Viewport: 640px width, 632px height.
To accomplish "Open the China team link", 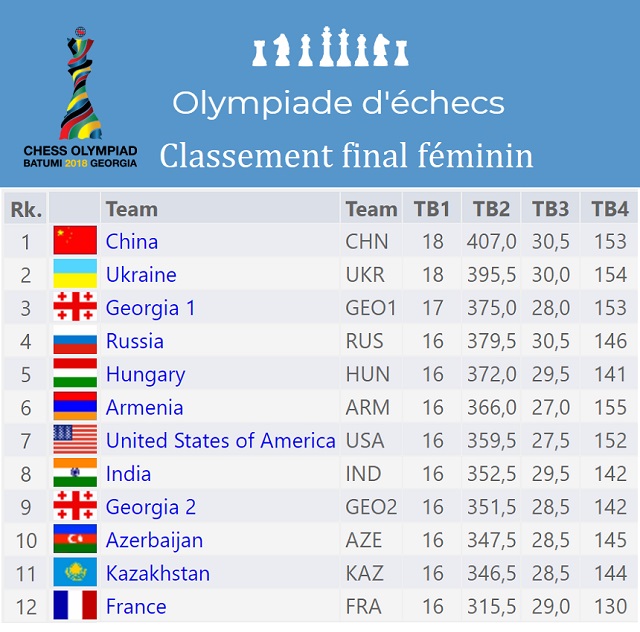I will (x=132, y=241).
